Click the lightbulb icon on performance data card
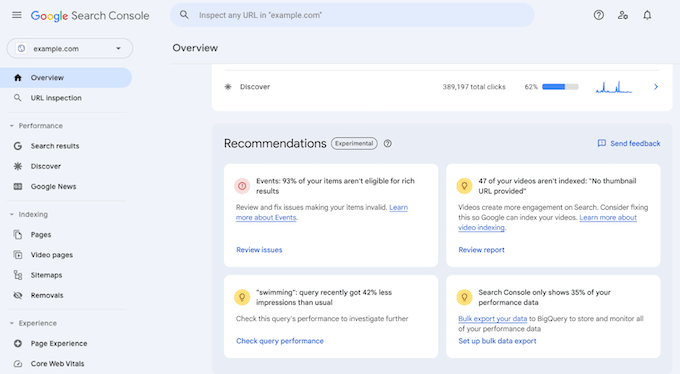The image size is (680, 374). tap(464, 297)
